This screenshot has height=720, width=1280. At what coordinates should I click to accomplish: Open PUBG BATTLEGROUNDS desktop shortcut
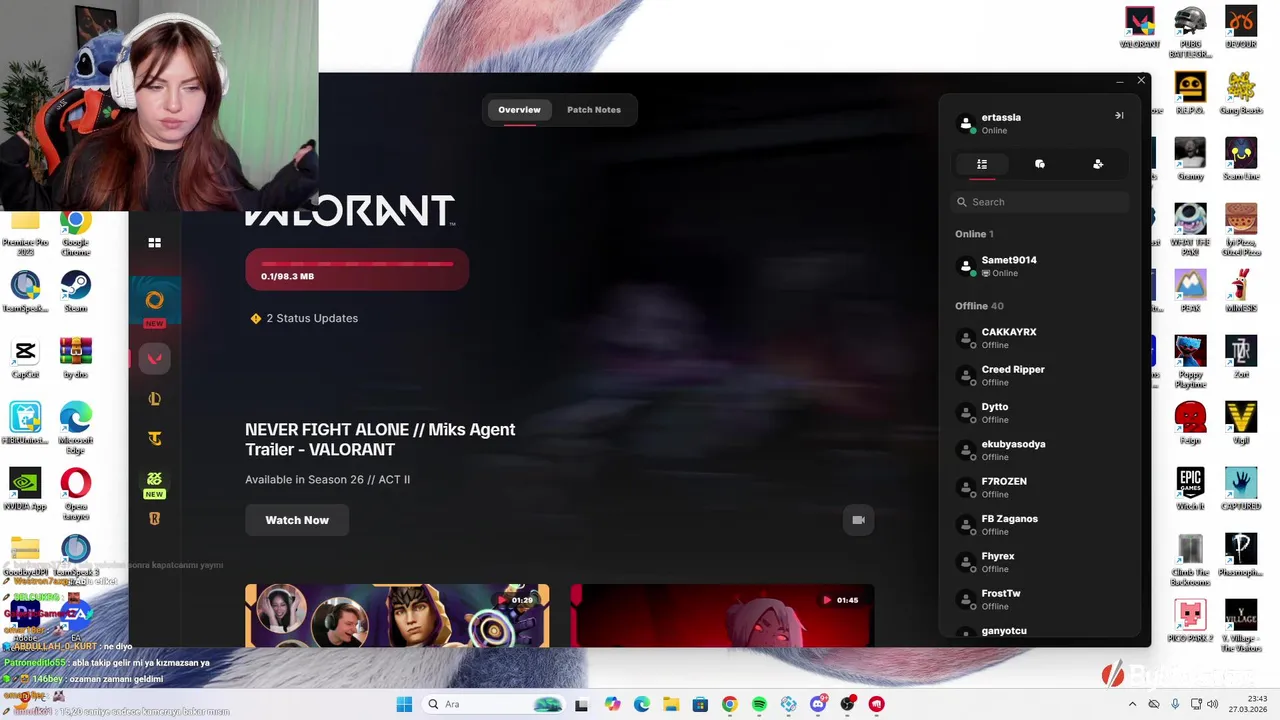coord(1190,32)
